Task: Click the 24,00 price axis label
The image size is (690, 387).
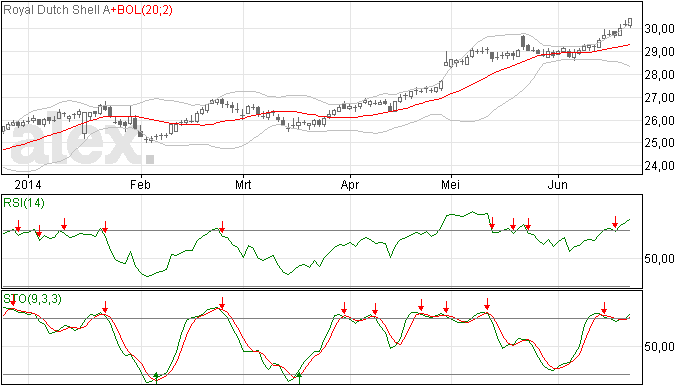Action: pos(660,166)
